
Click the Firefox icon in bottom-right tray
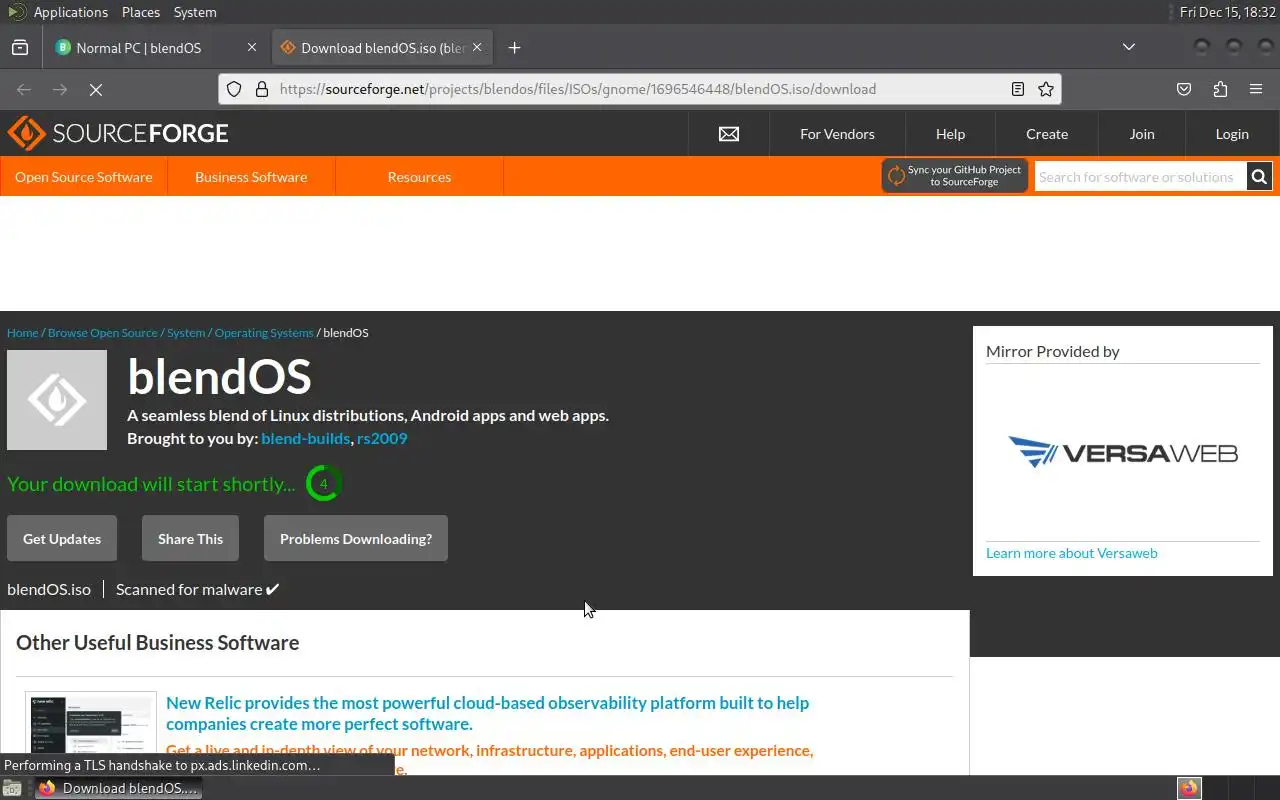(1189, 788)
